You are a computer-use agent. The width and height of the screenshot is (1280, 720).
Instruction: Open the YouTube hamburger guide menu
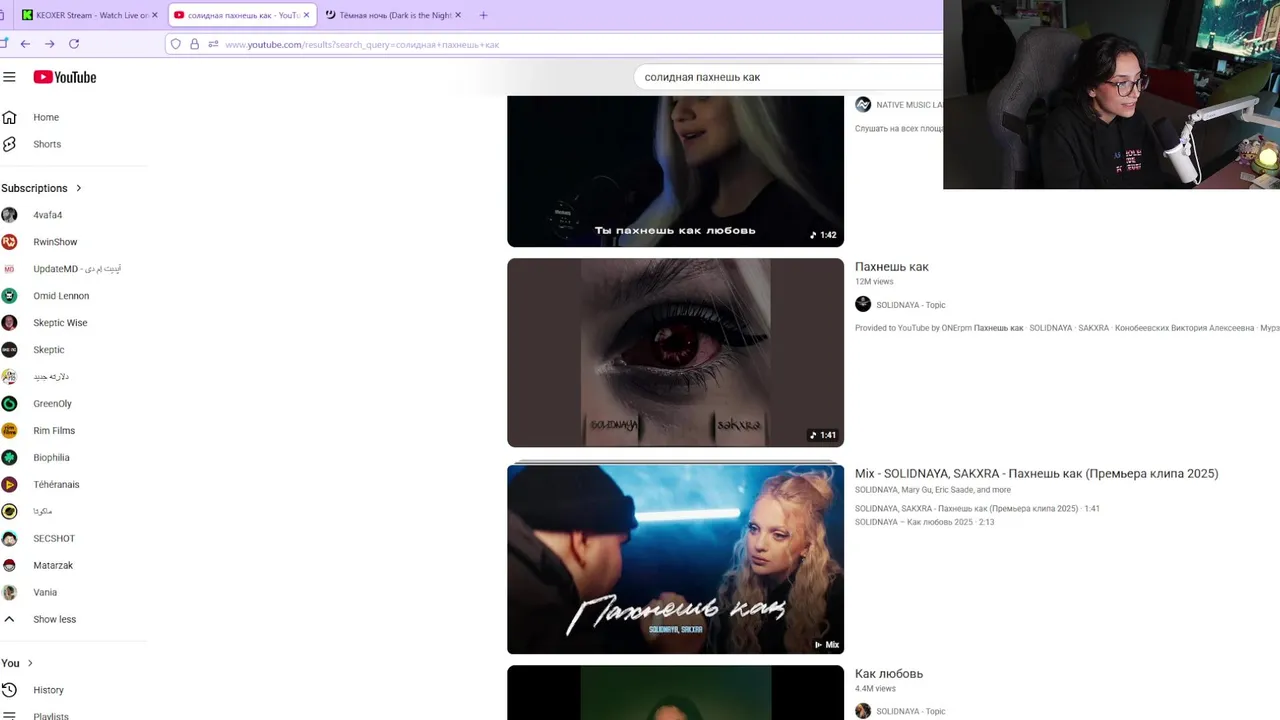coord(9,77)
